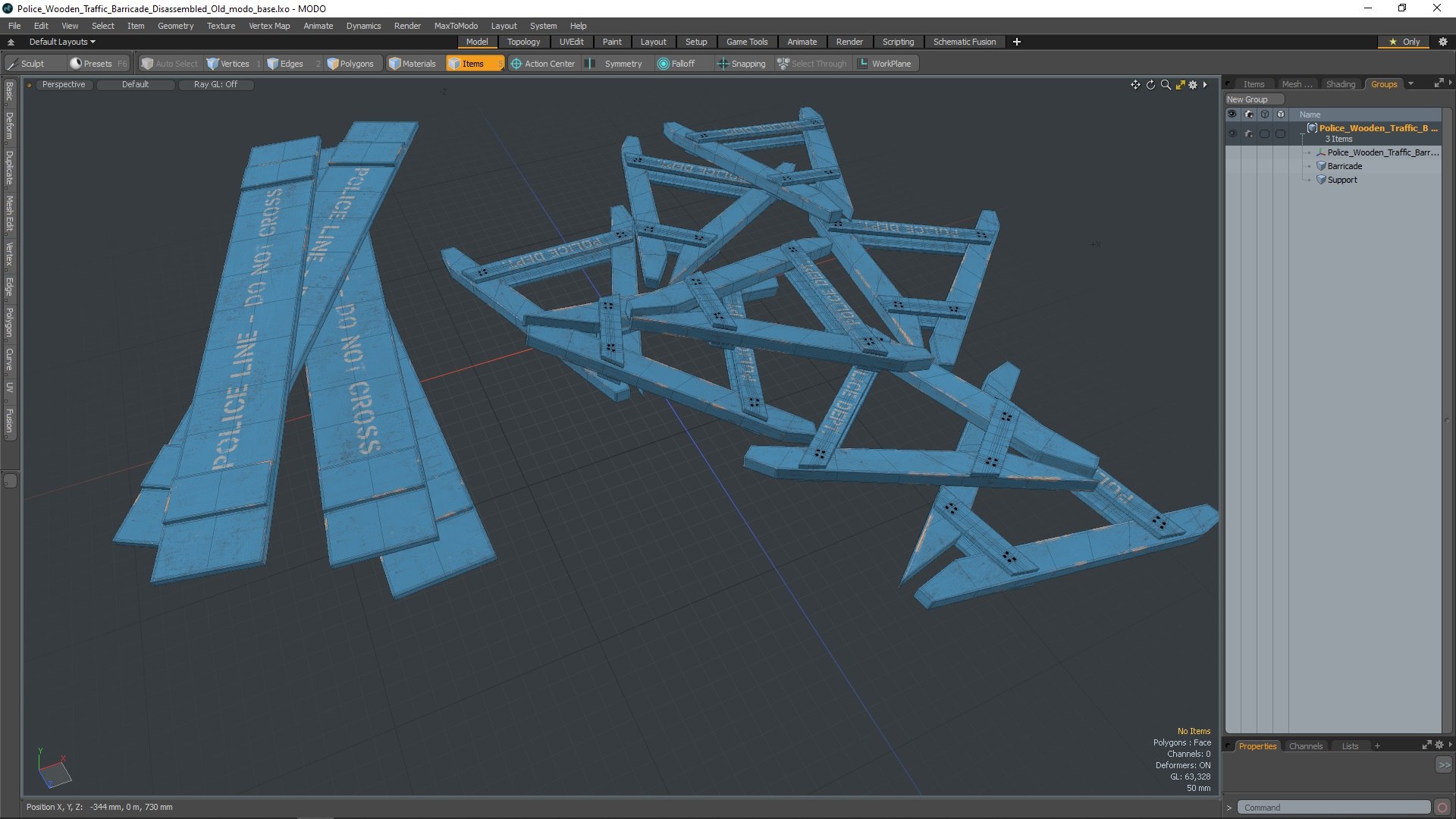Maximize viewport with the yellow arrows icon
1456x819 pixels.
(x=1180, y=85)
